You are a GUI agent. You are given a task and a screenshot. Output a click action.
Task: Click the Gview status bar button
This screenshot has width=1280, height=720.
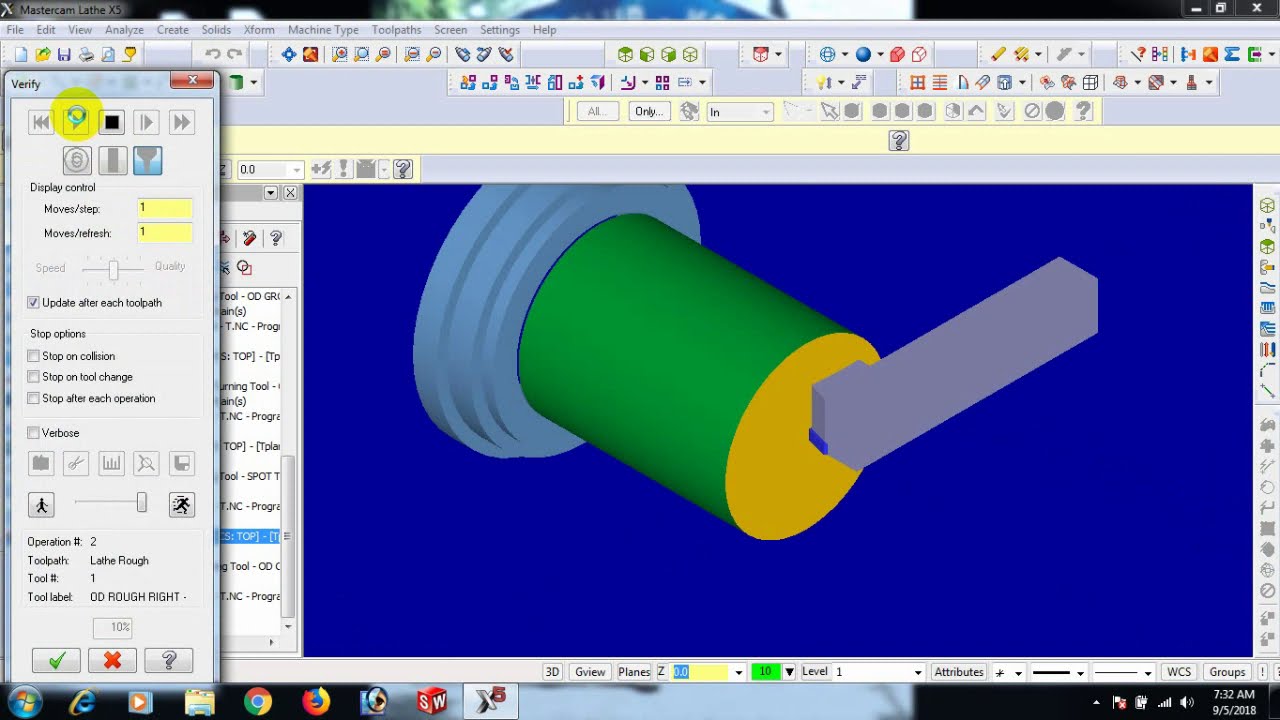[x=590, y=672]
